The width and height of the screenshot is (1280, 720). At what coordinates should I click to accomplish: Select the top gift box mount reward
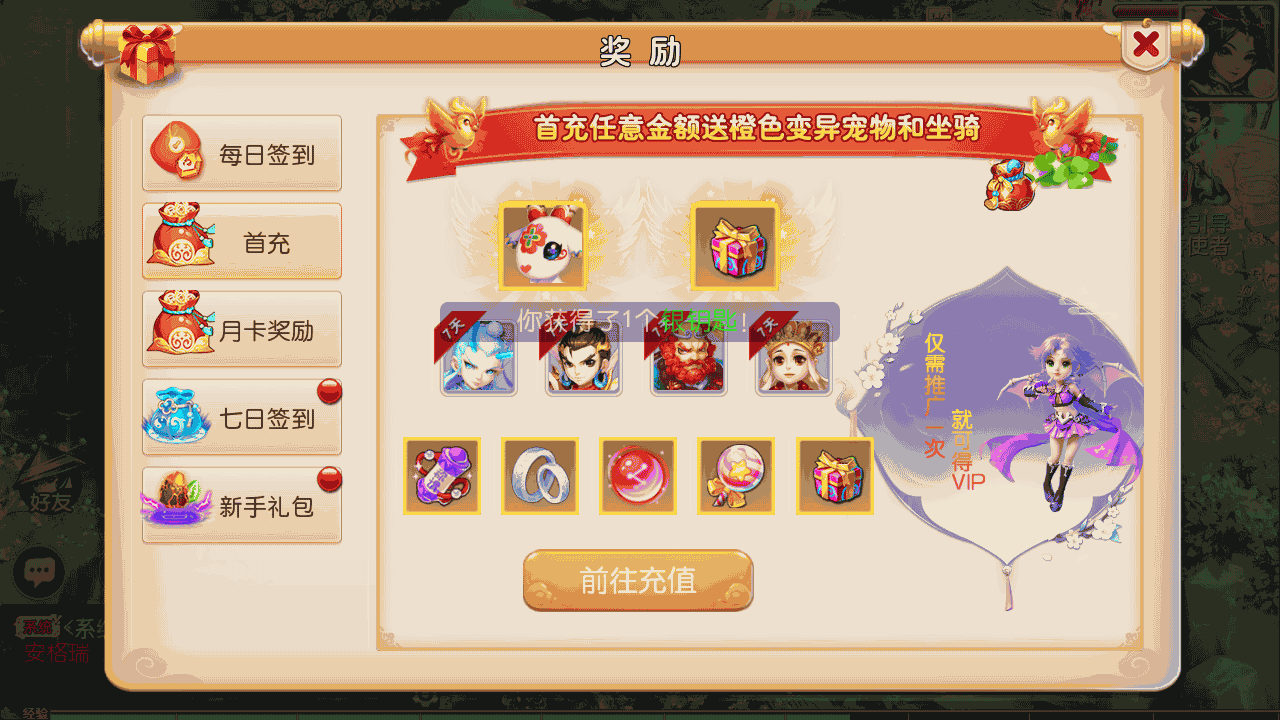[x=735, y=246]
